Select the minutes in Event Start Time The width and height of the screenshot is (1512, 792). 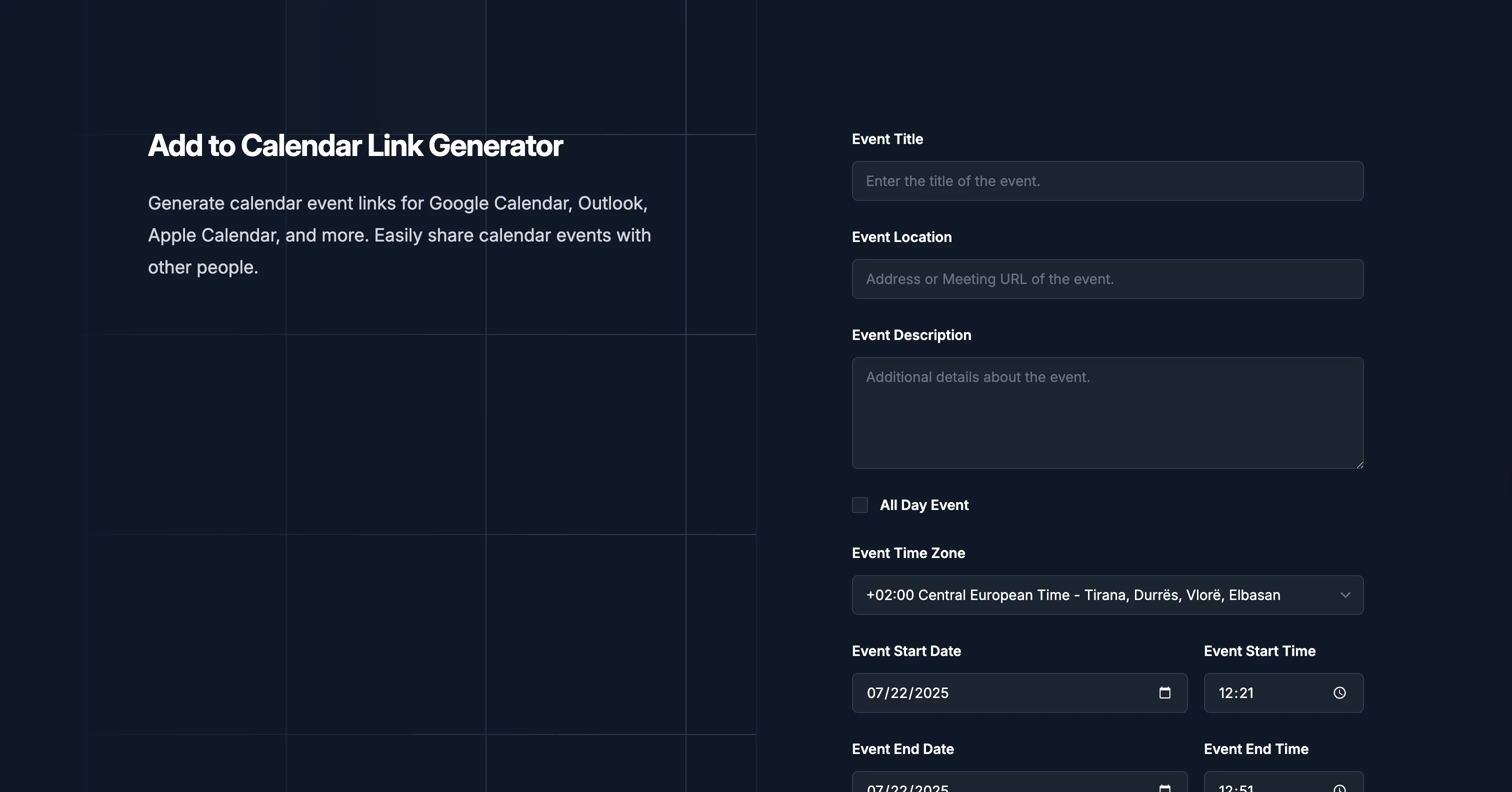pyautogui.click(x=1246, y=693)
